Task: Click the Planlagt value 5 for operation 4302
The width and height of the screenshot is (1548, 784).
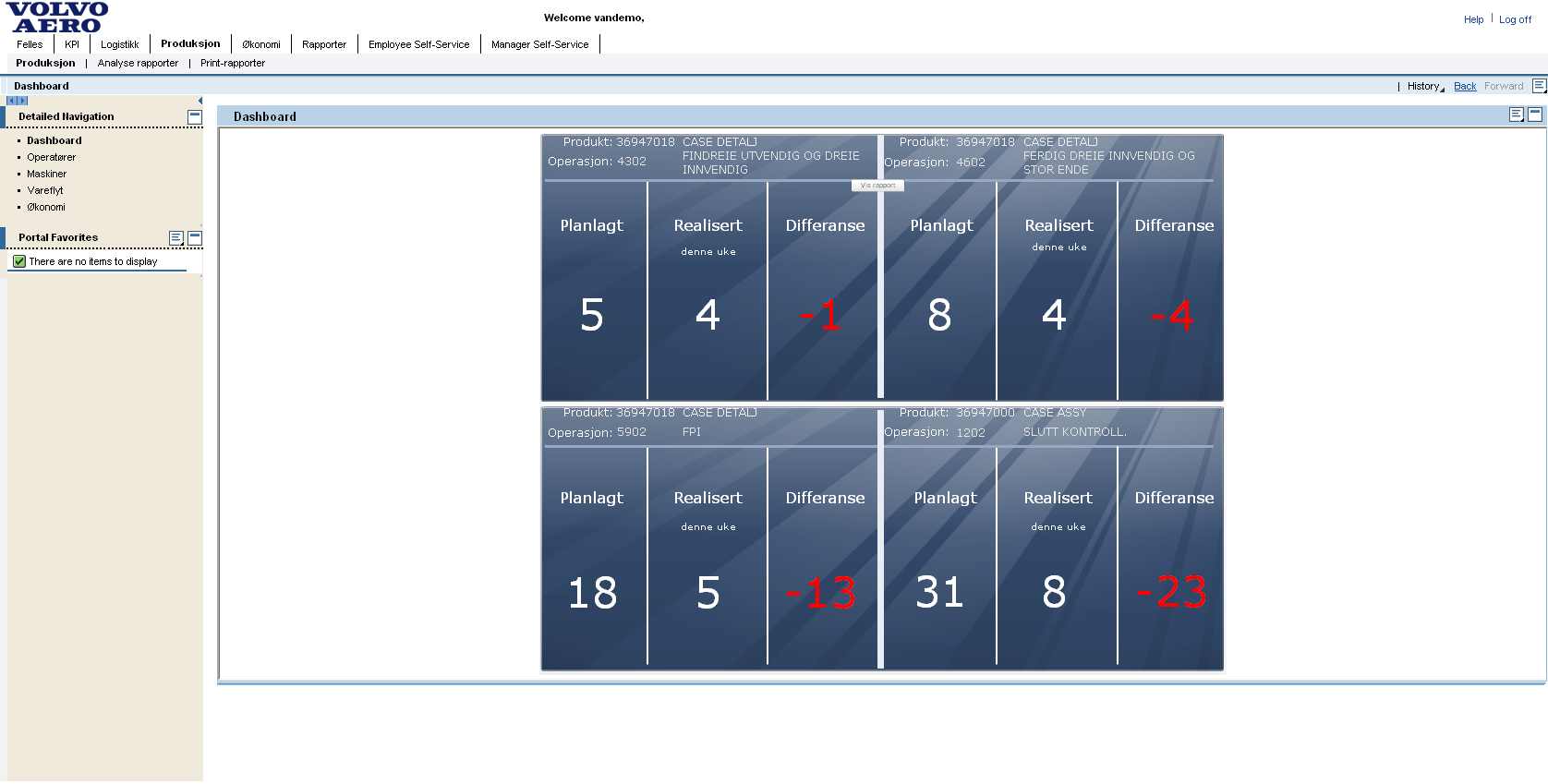Action: (x=592, y=315)
